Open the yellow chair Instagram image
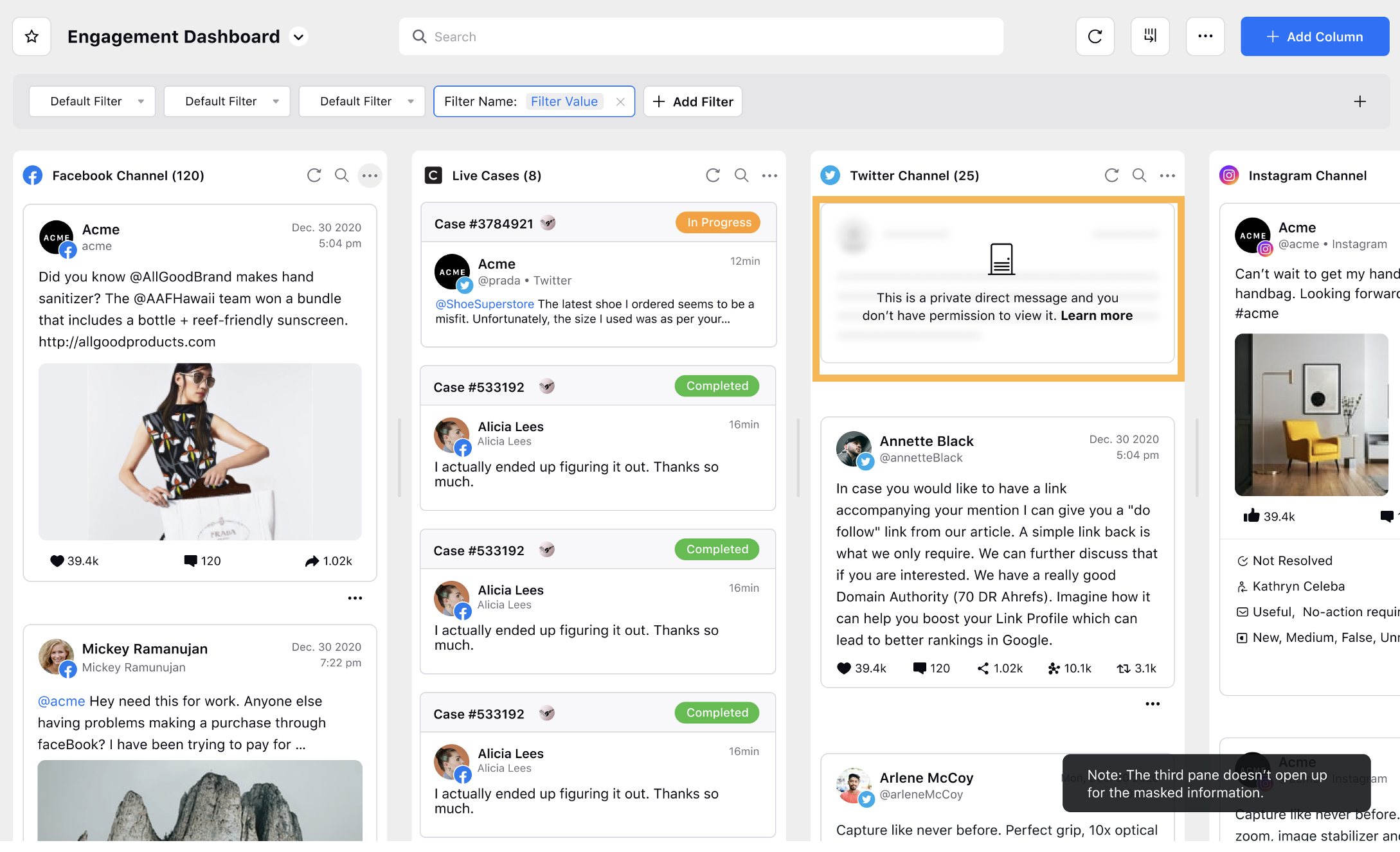1400x852 pixels. (1311, 414)
